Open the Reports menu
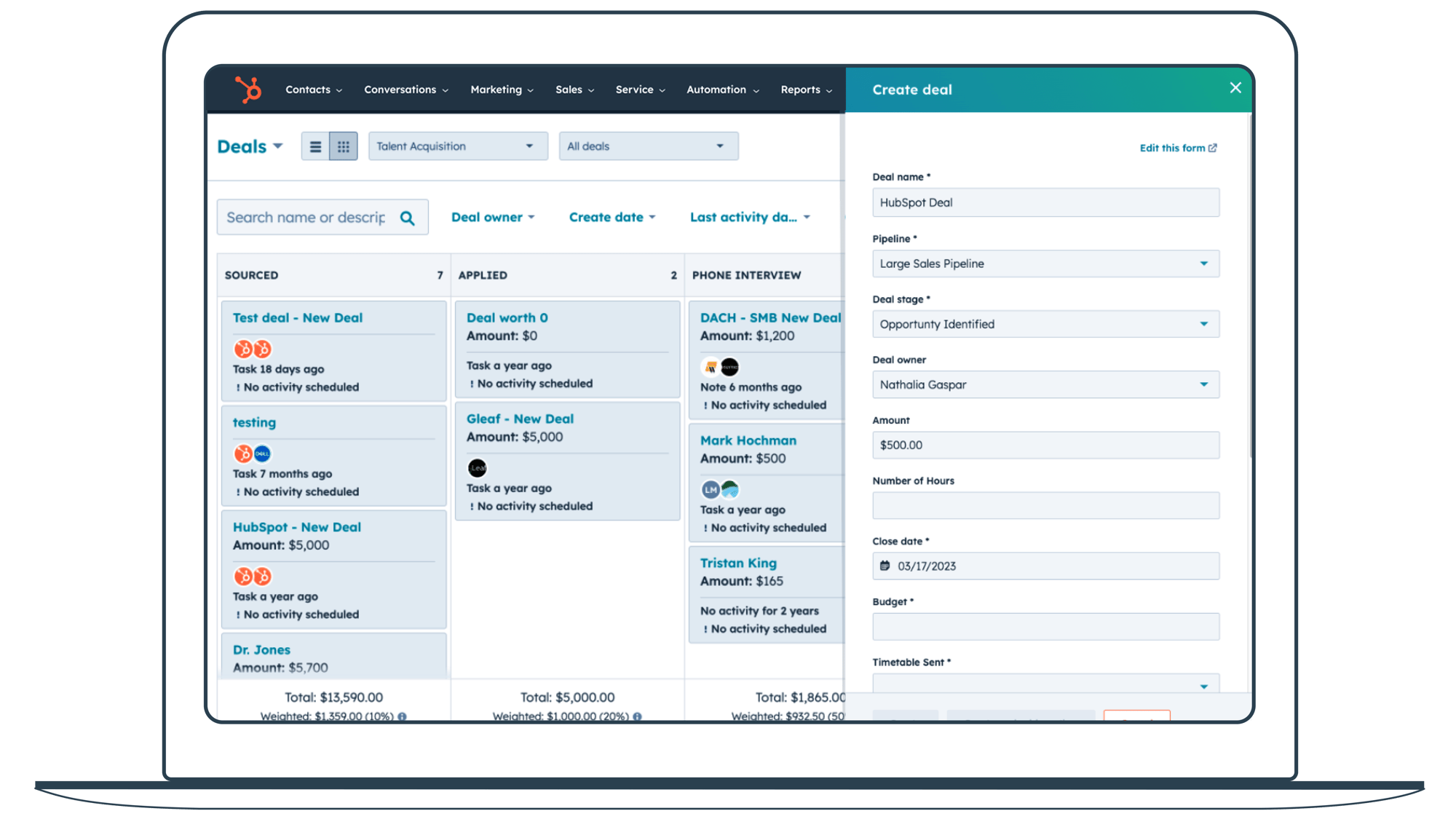The width and height of the screenshot is (1456, 819). click(x=806, y=90)
